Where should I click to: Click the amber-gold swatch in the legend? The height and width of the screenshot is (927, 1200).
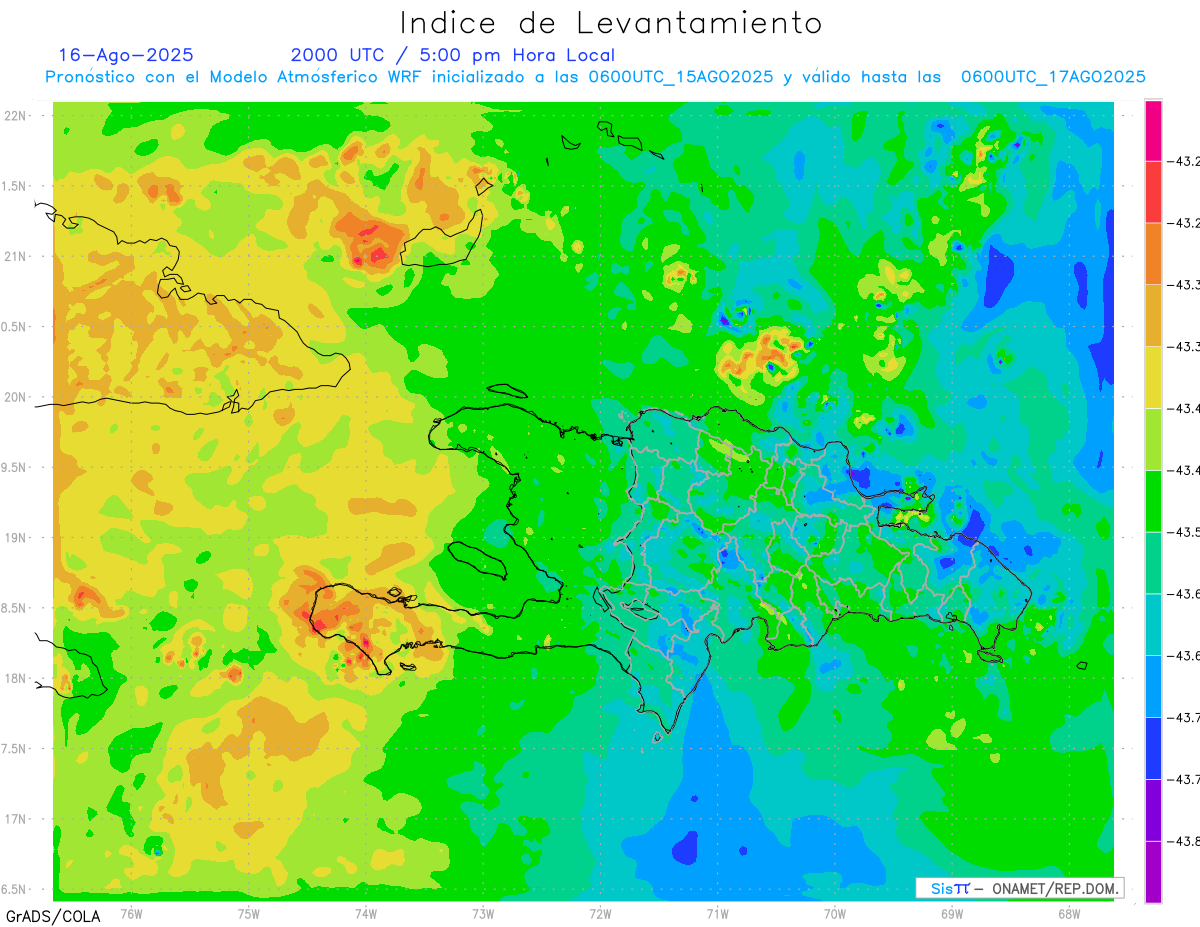point(1153,316)
